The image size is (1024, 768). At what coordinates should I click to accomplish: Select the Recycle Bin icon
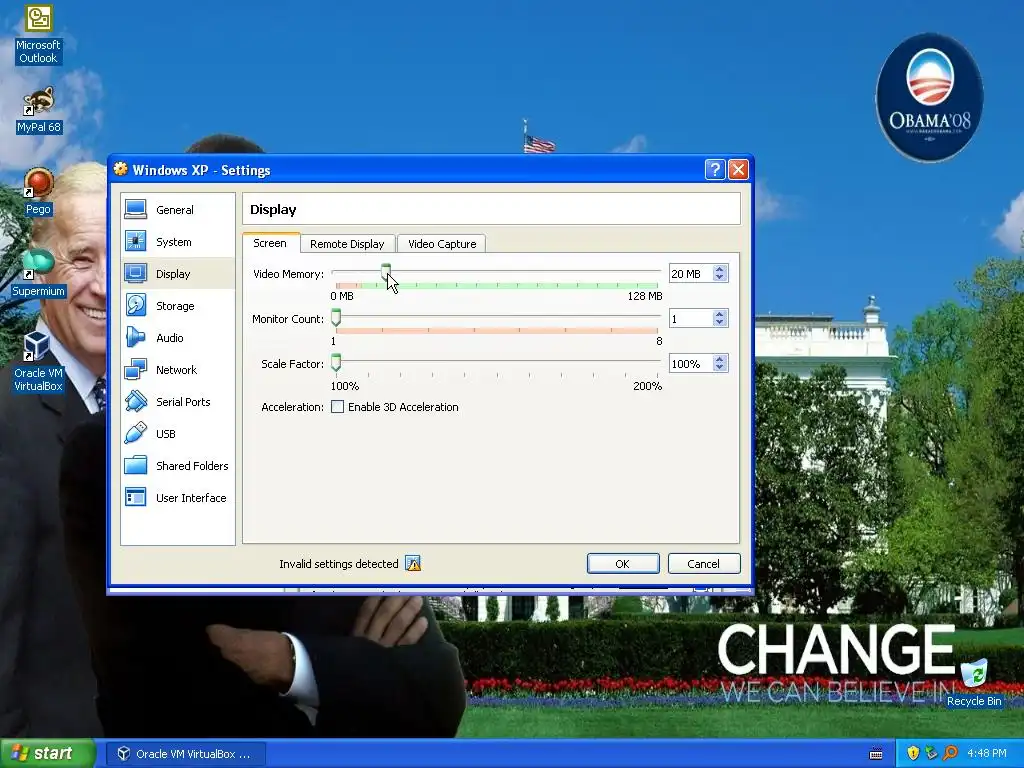pos(974,683)
